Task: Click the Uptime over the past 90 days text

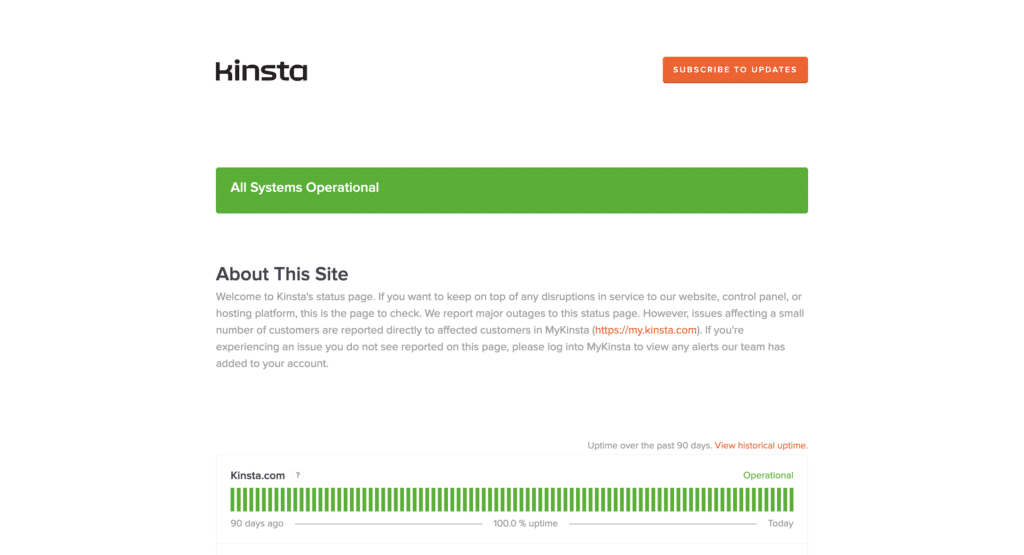Action: coord(649,445)
